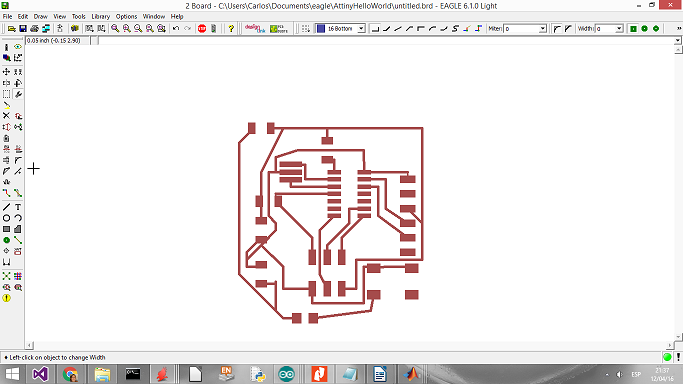
Task: Select the straight diagonal wire bend style
Action: click(x=398, y=29)
